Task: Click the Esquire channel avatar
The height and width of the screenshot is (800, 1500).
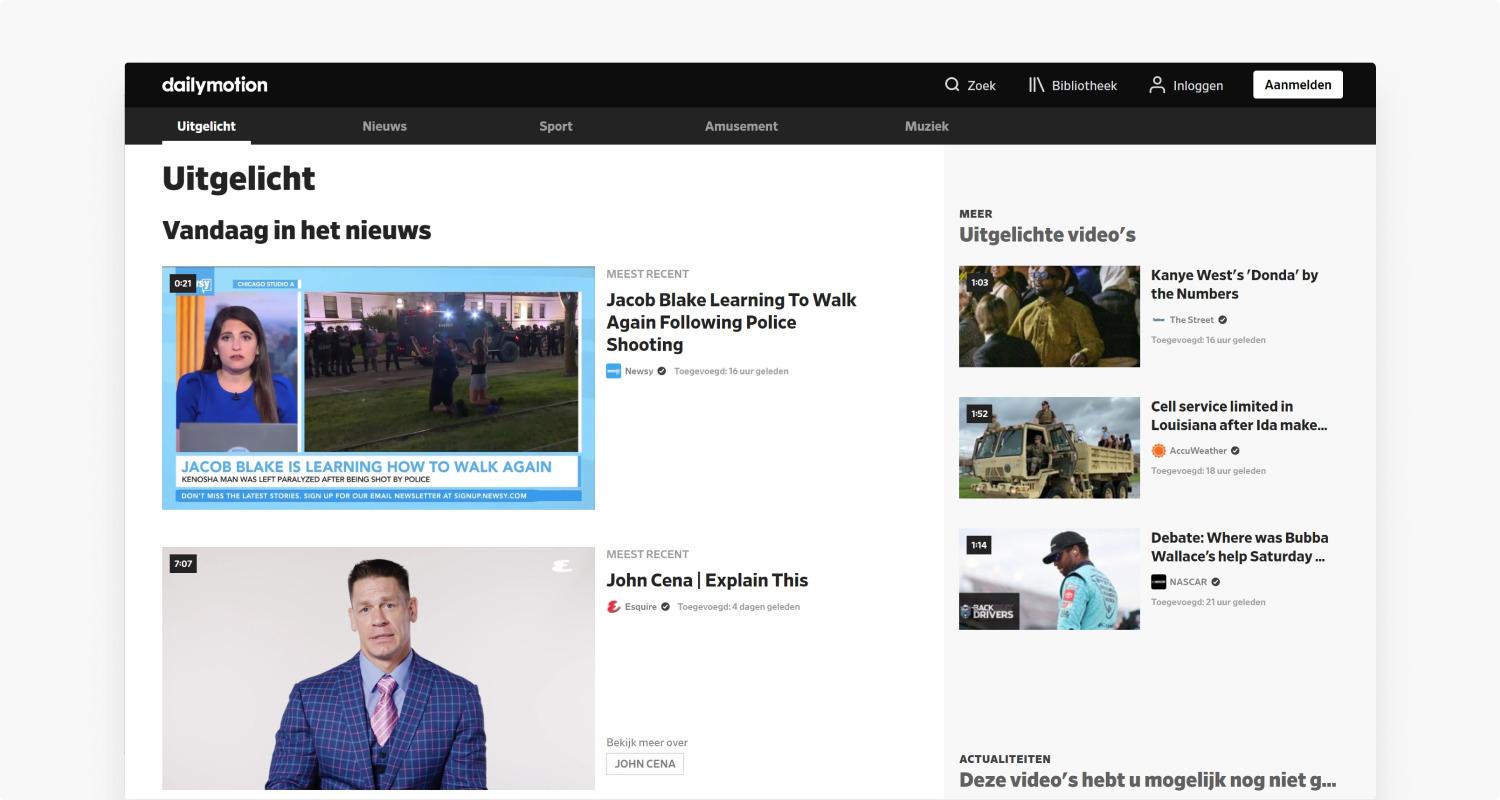Action: tap(614, 607)
